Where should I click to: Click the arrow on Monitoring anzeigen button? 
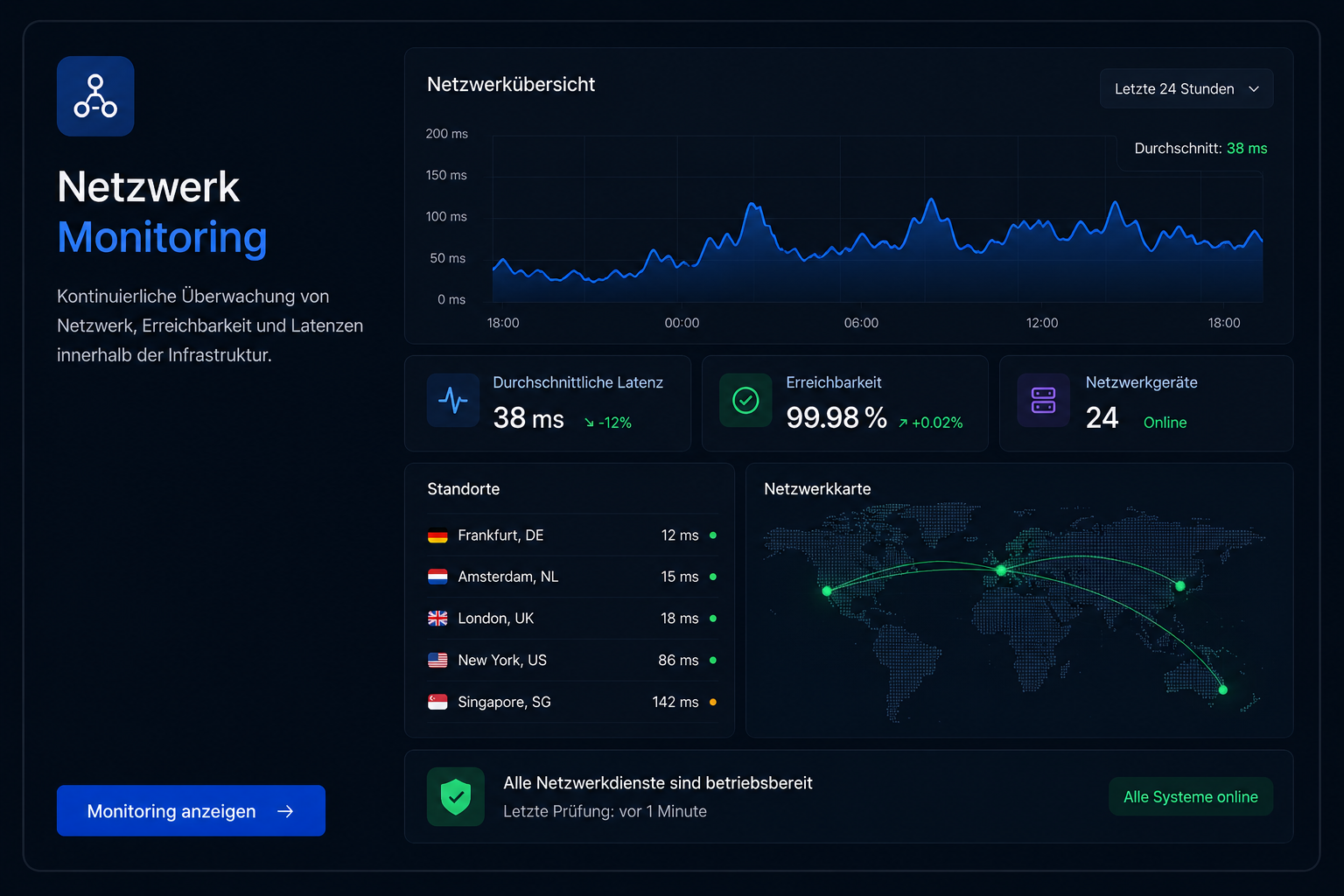click(x=285, y=811)
